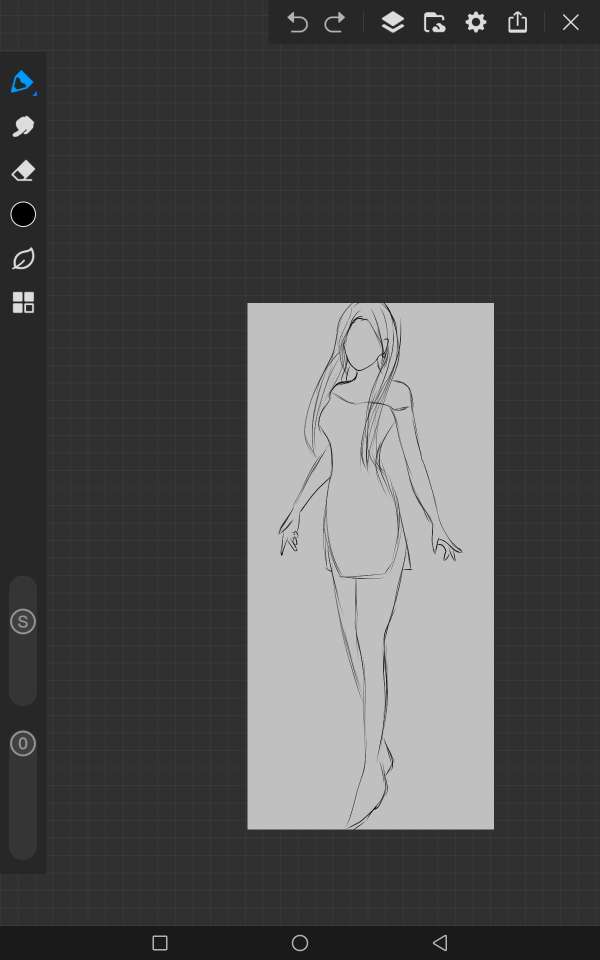The height and width of the screenshot is (960, 600).
Task: Open the grid panels icon
Action: (x=23, y=303)
